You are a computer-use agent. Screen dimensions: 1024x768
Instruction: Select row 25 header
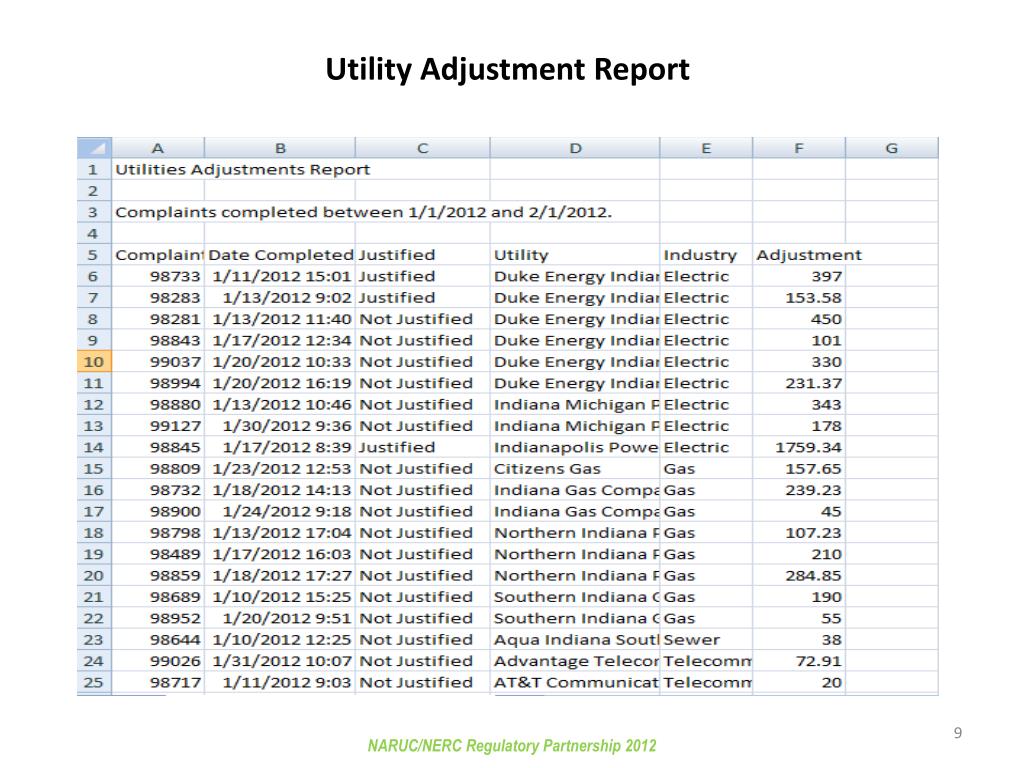pyautogui.click(x=94, y=682)
